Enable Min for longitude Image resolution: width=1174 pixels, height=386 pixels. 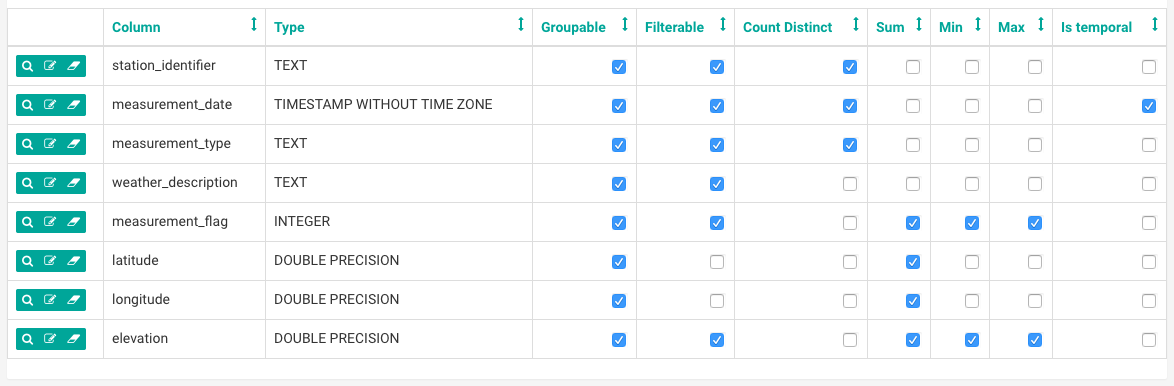click(x=972, y=301)
